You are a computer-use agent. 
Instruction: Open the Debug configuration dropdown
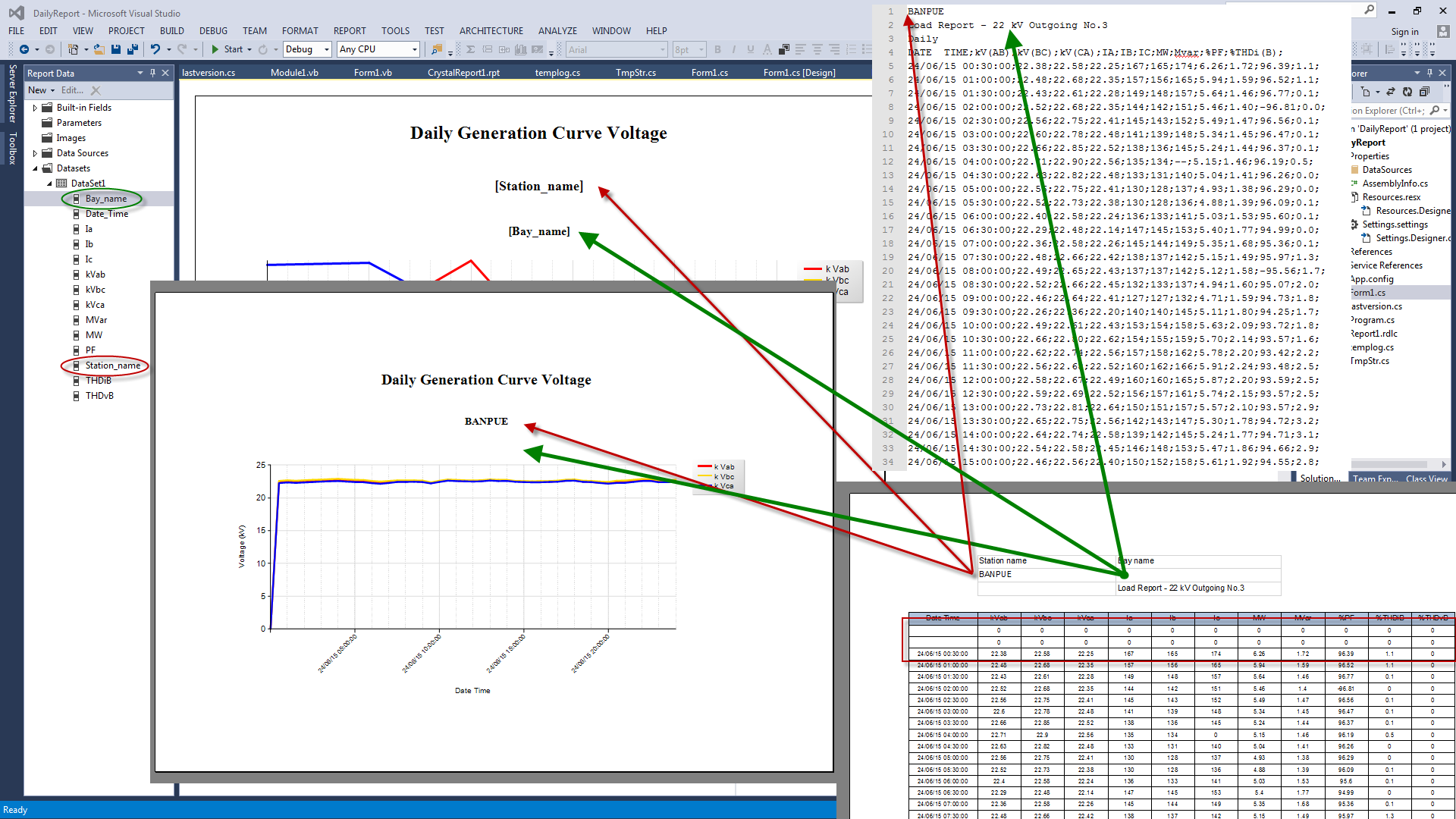click(x=327, y=49)
